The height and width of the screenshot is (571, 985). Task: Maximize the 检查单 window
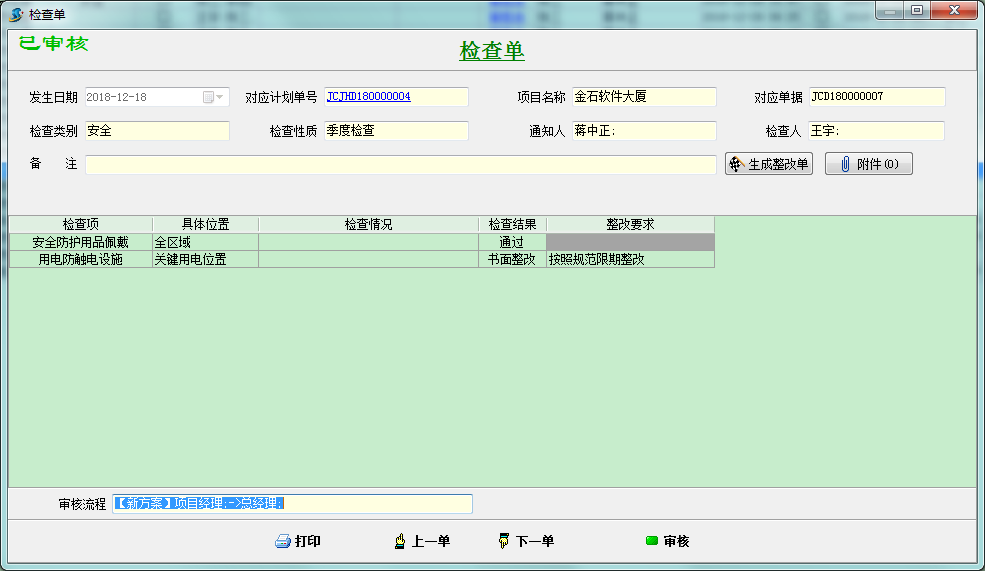917,11
